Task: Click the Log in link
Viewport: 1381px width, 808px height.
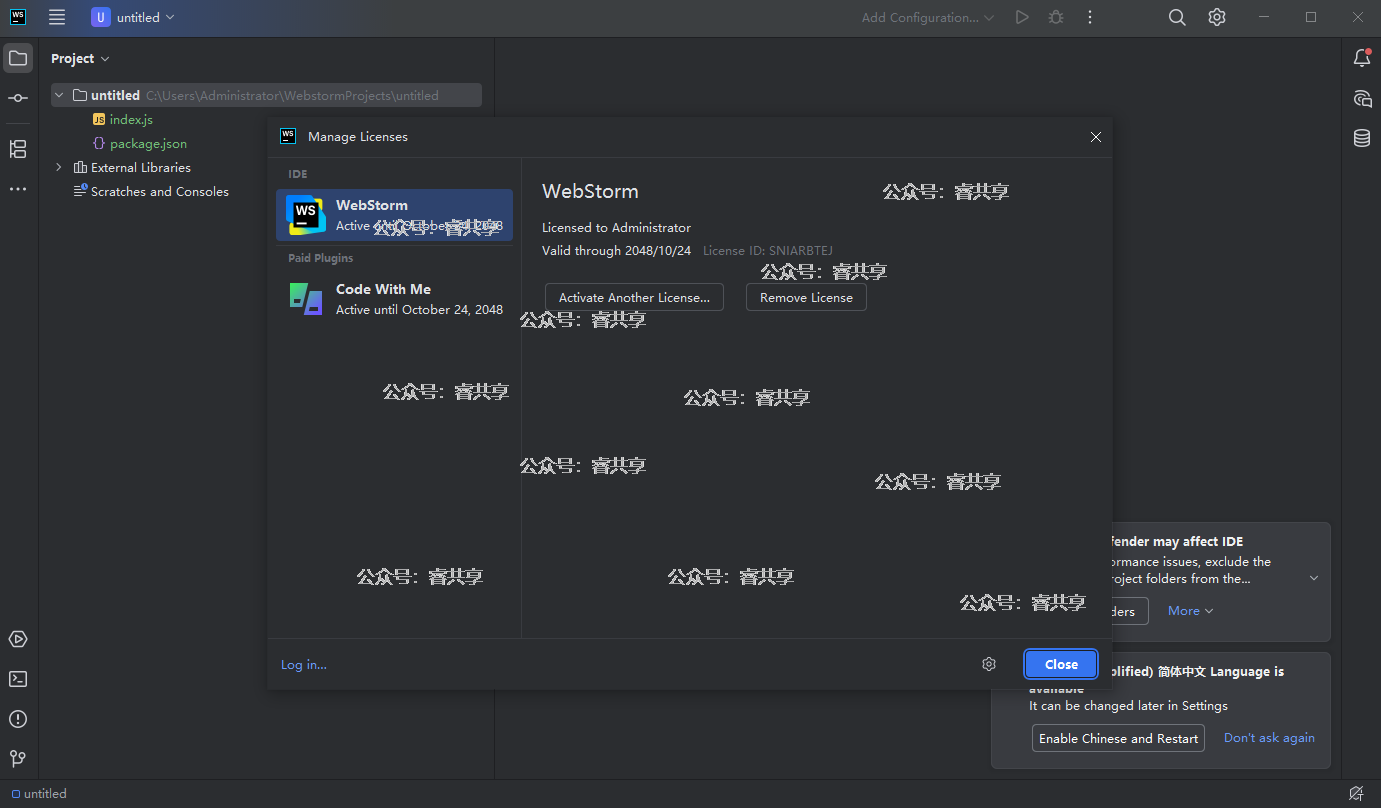Action: [x=304, y=664]
